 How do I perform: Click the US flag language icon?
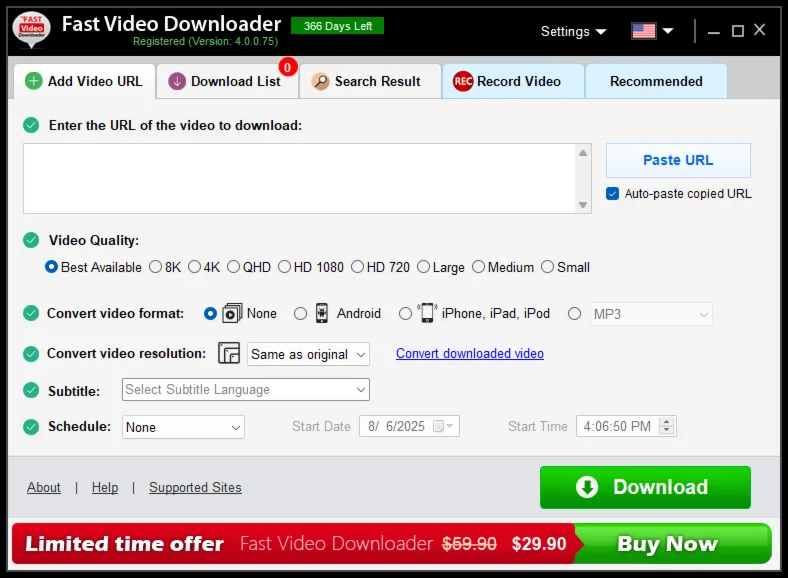(x=644, y=31)
